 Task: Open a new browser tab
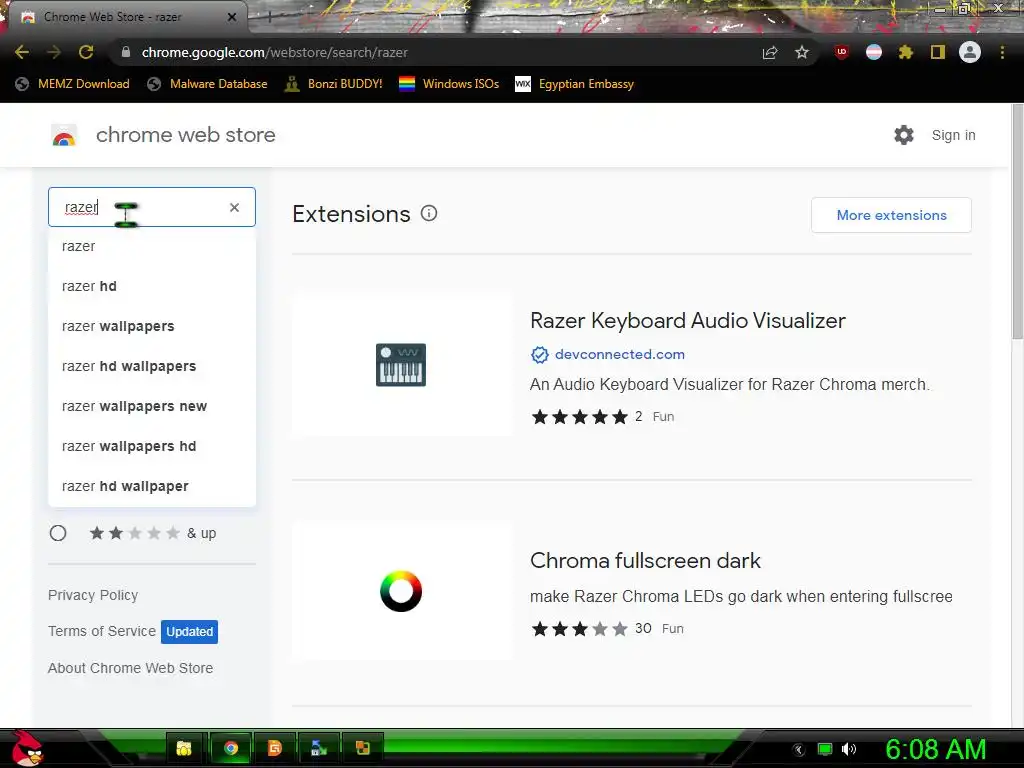(269, 18)
